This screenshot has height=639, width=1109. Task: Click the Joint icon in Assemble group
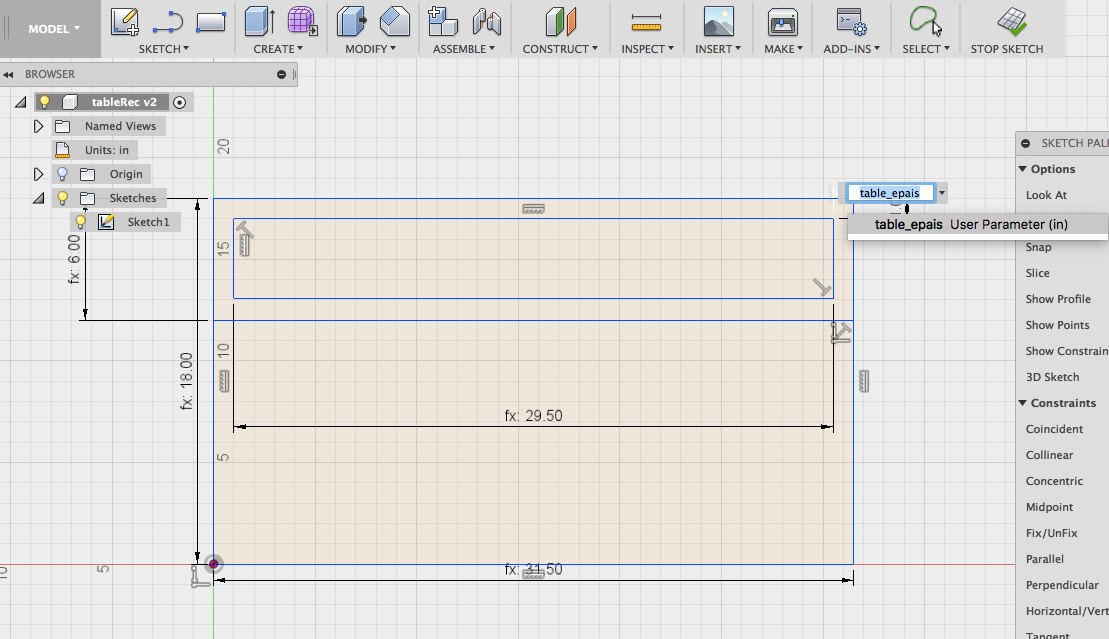487,22
